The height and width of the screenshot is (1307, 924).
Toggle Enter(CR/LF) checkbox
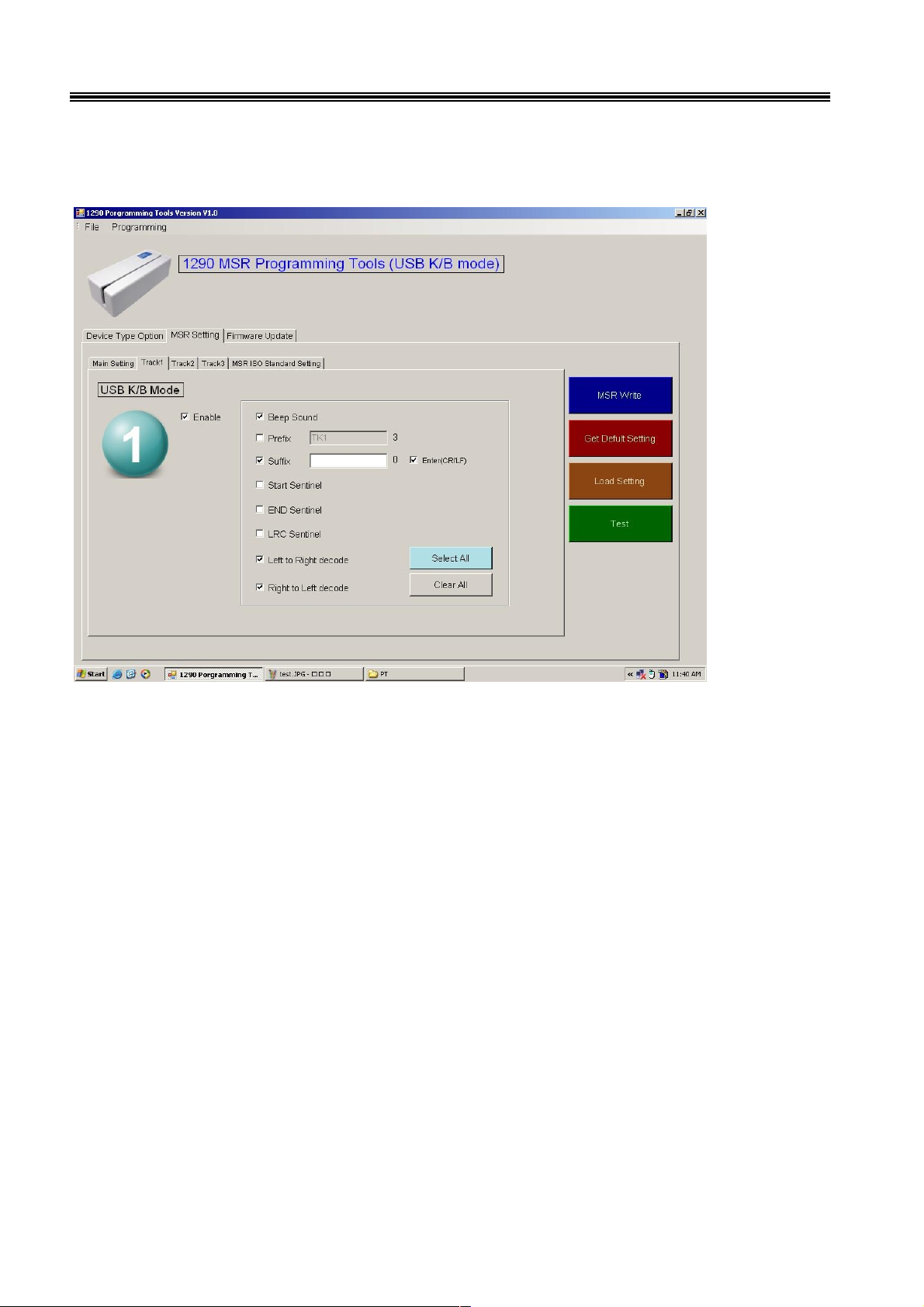click(414, 460)
